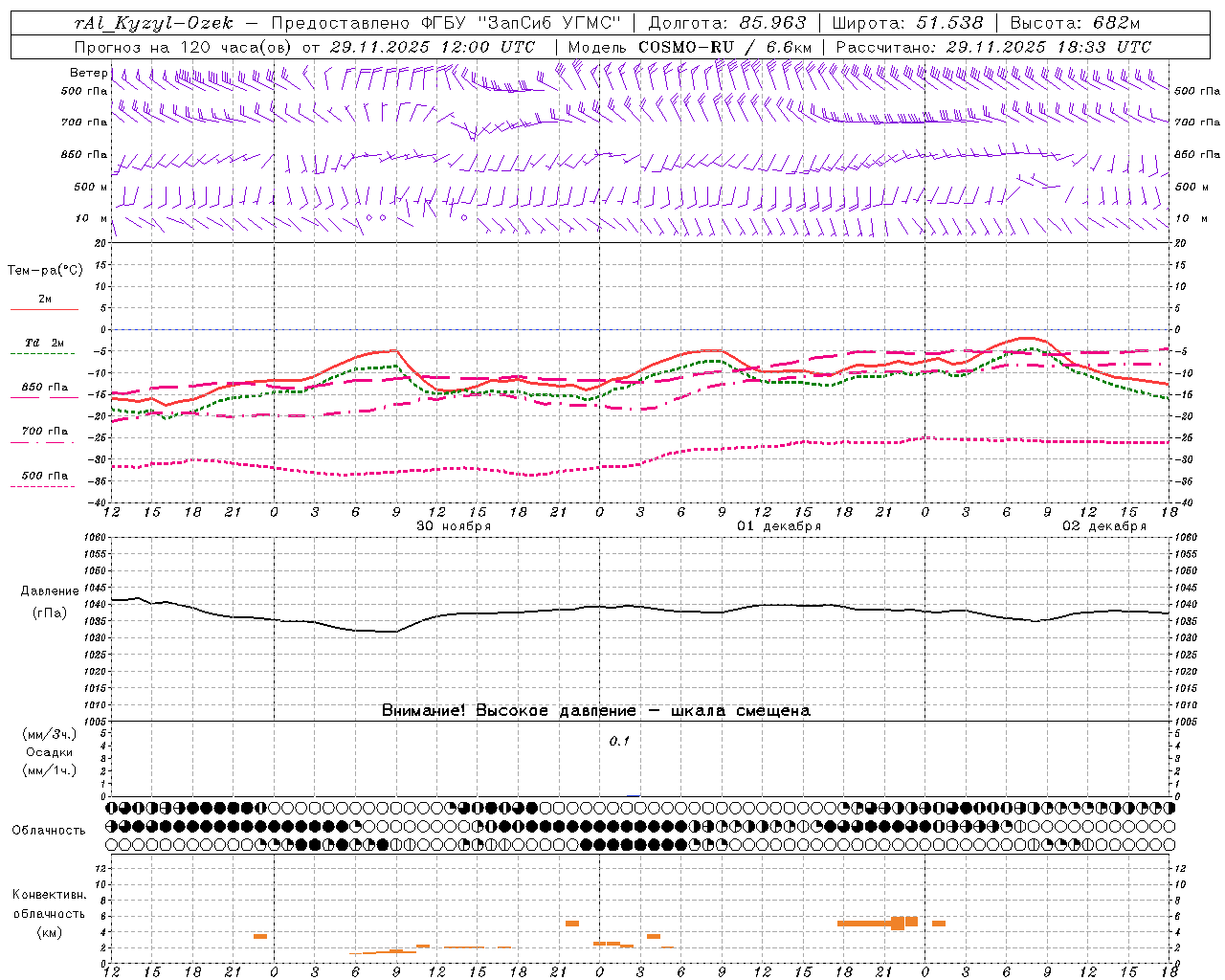Click the Давление pressure chart label
Image resolution: width=1225 pixels, height=980 pixels.
(x=50, y=591)
